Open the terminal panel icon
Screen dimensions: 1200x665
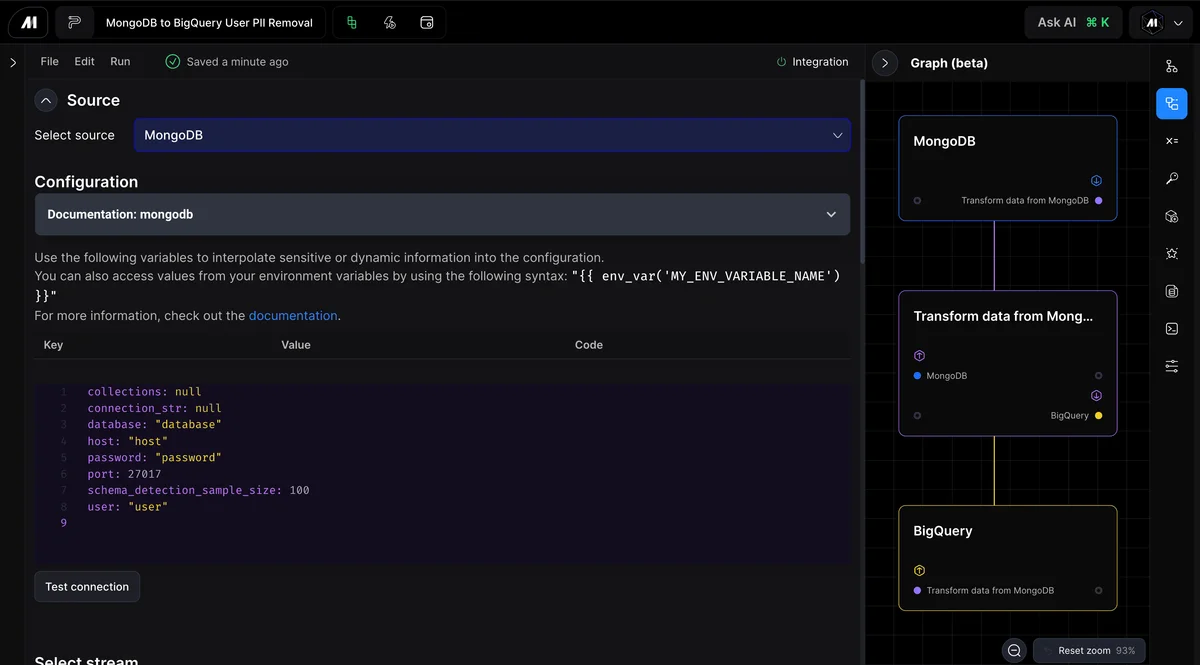click(1171, 328)
